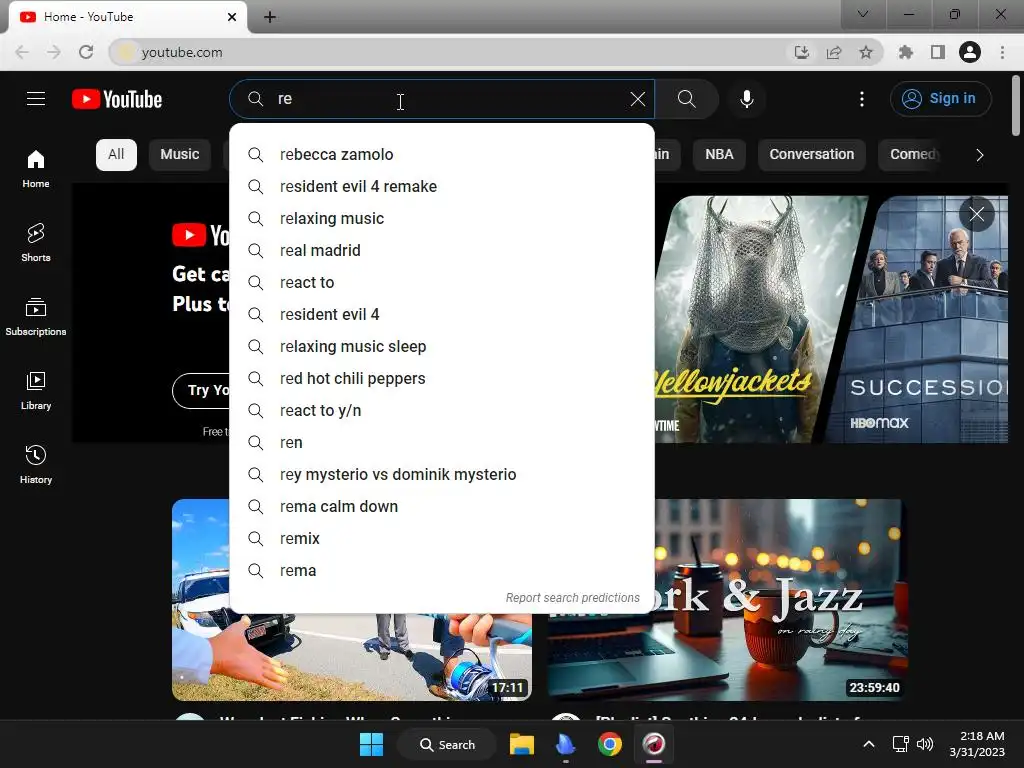This screenshot has width=1024, height=768.
Task: Click in the search input field
Action: click(x=444, y=99)
